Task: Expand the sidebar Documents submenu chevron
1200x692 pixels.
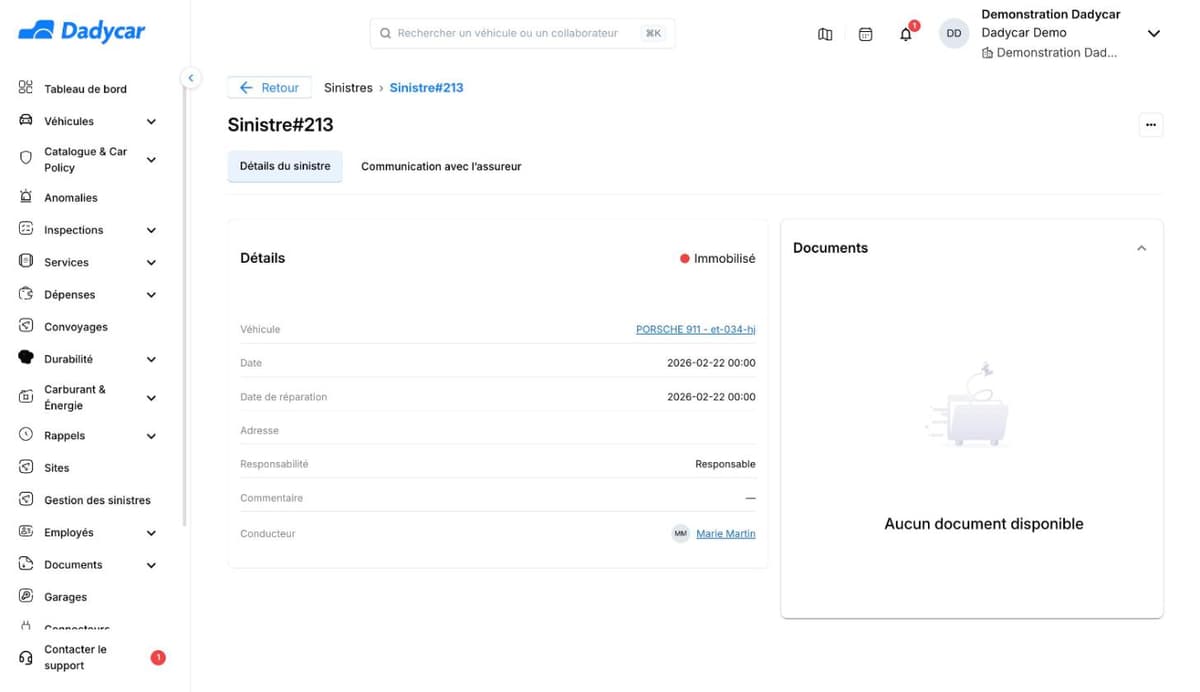Action: click(151, 565)
